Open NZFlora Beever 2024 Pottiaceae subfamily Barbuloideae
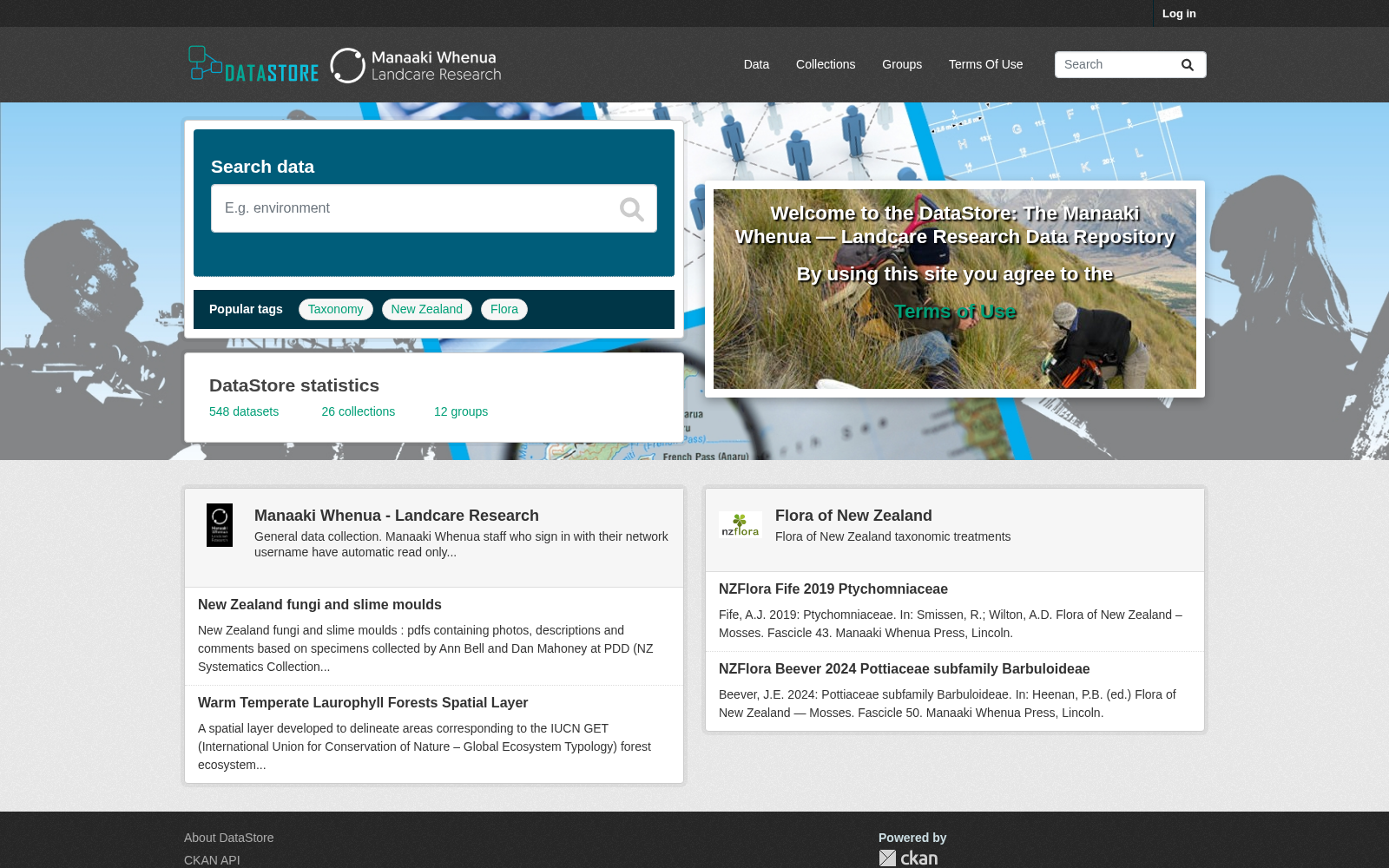This screenshot has height=868, width=1389. [905, 669]
